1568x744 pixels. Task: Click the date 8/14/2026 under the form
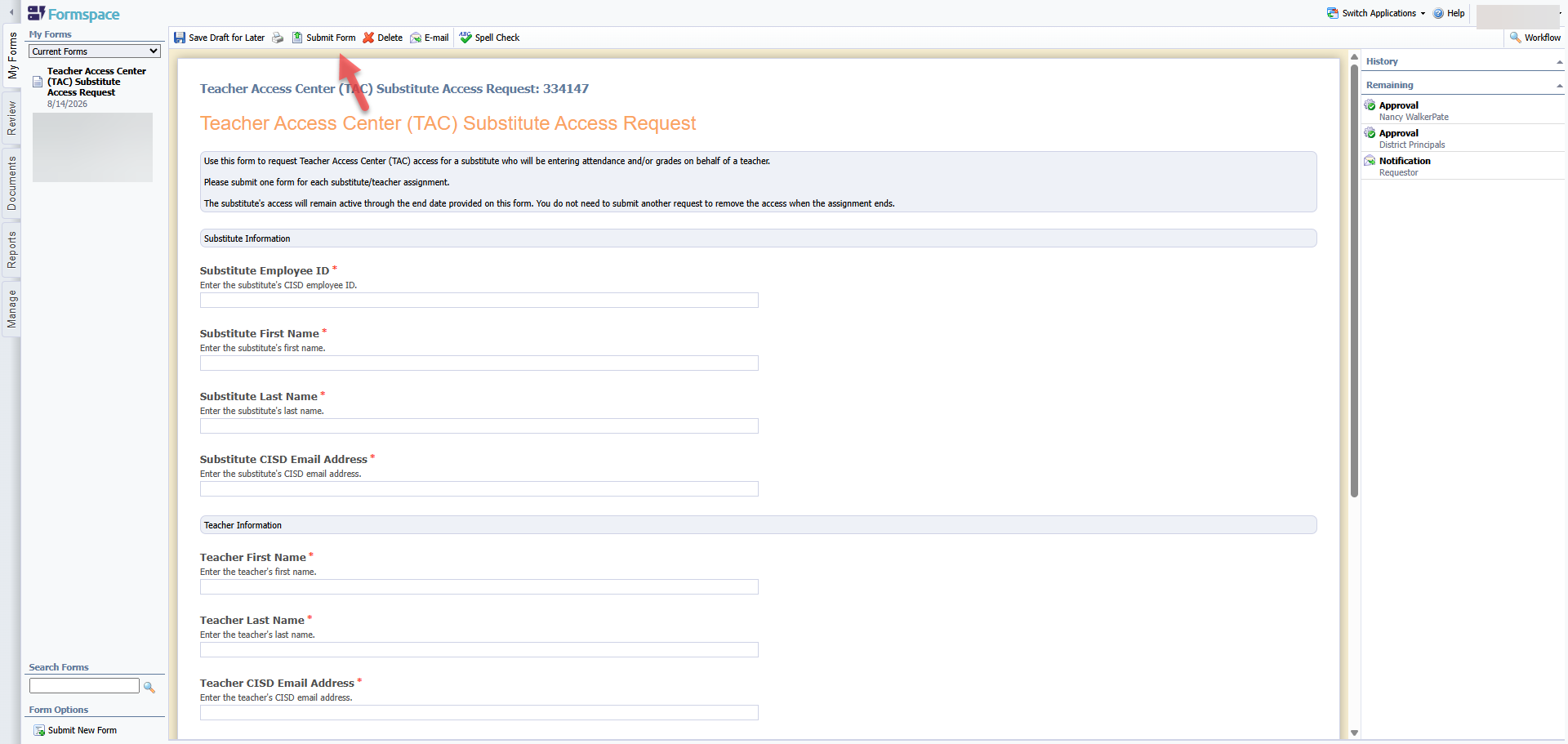pyautogui.click(x=67, y=104)
